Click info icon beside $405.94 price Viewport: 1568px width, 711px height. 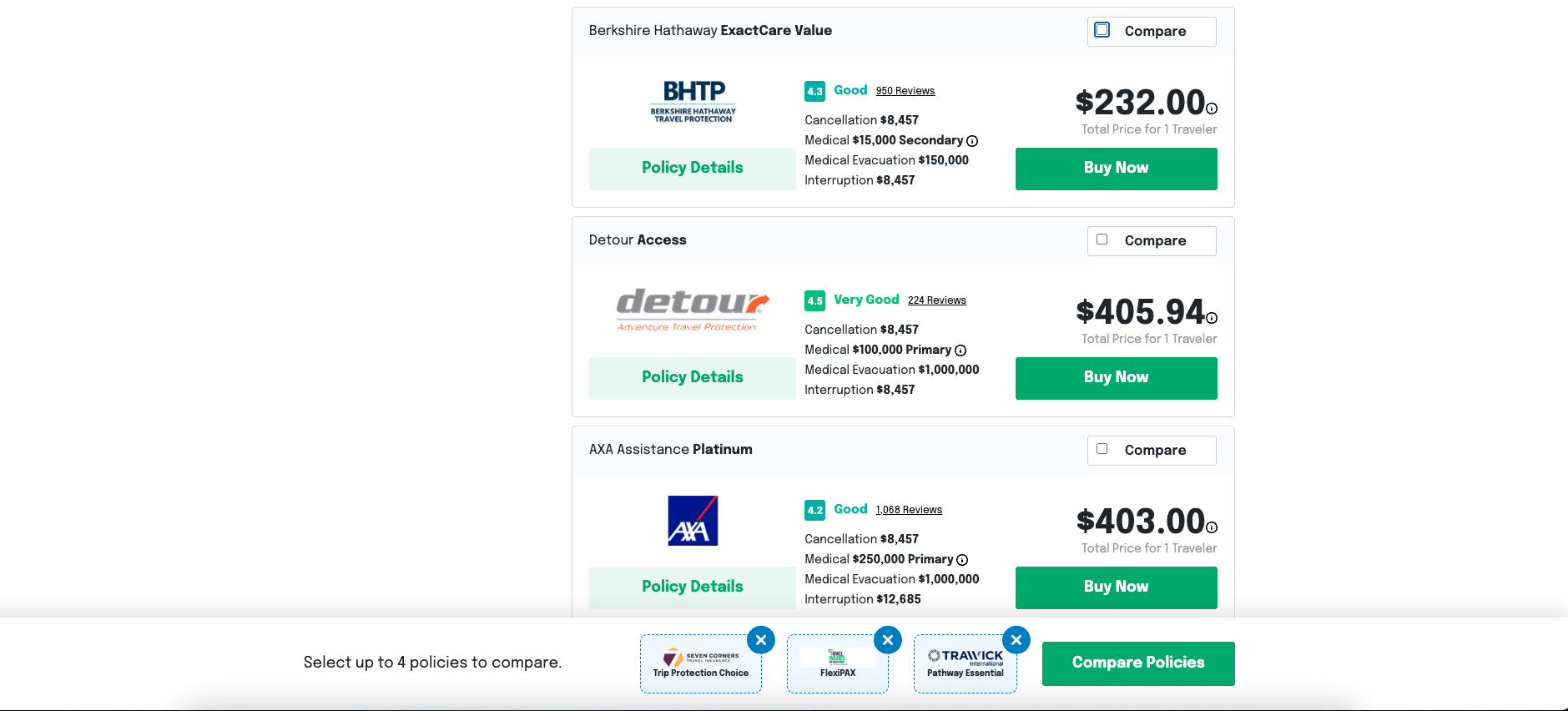click(1212, 318)
